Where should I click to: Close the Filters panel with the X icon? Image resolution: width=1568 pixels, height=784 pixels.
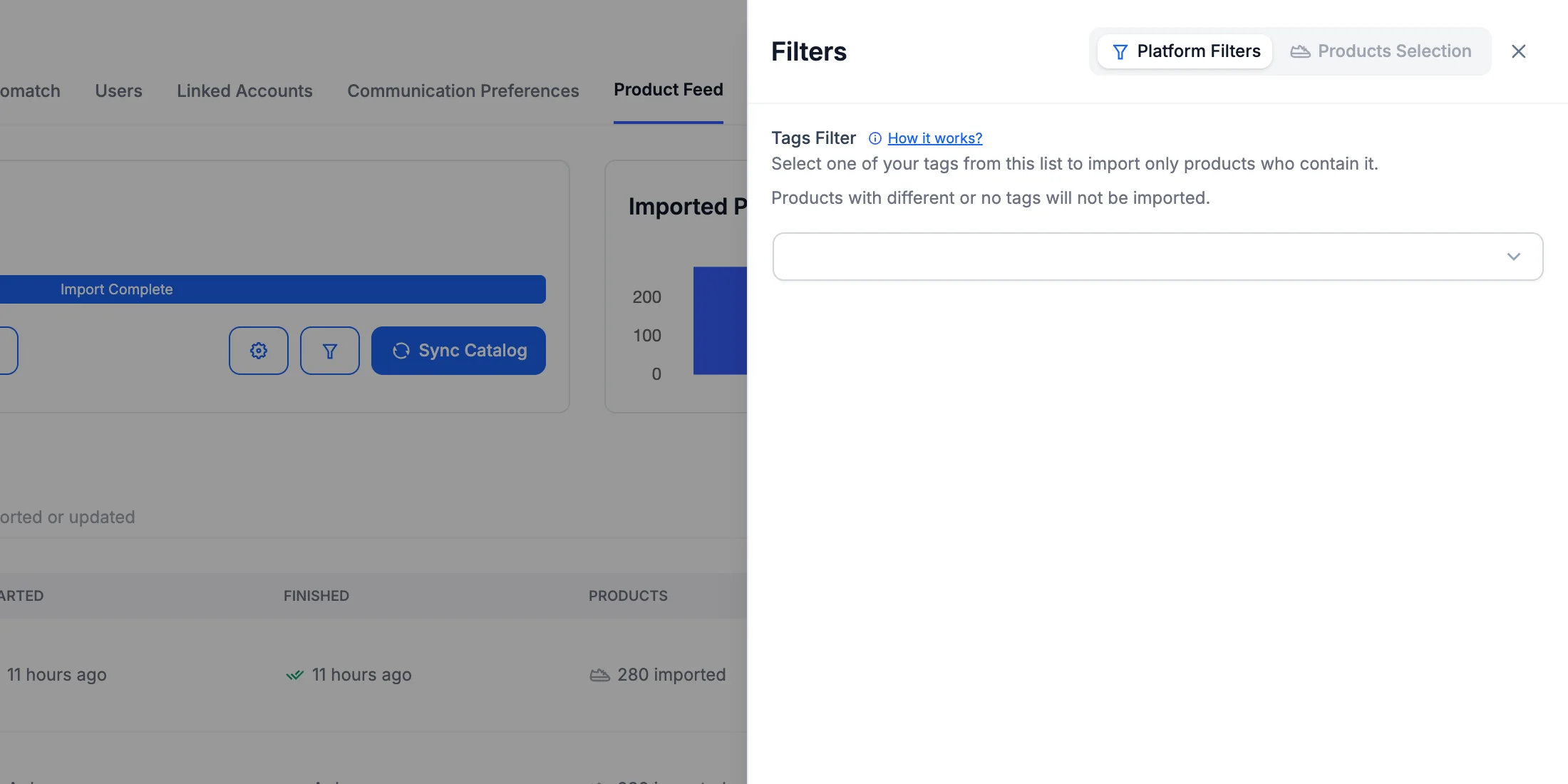(x=1518, y=51)
